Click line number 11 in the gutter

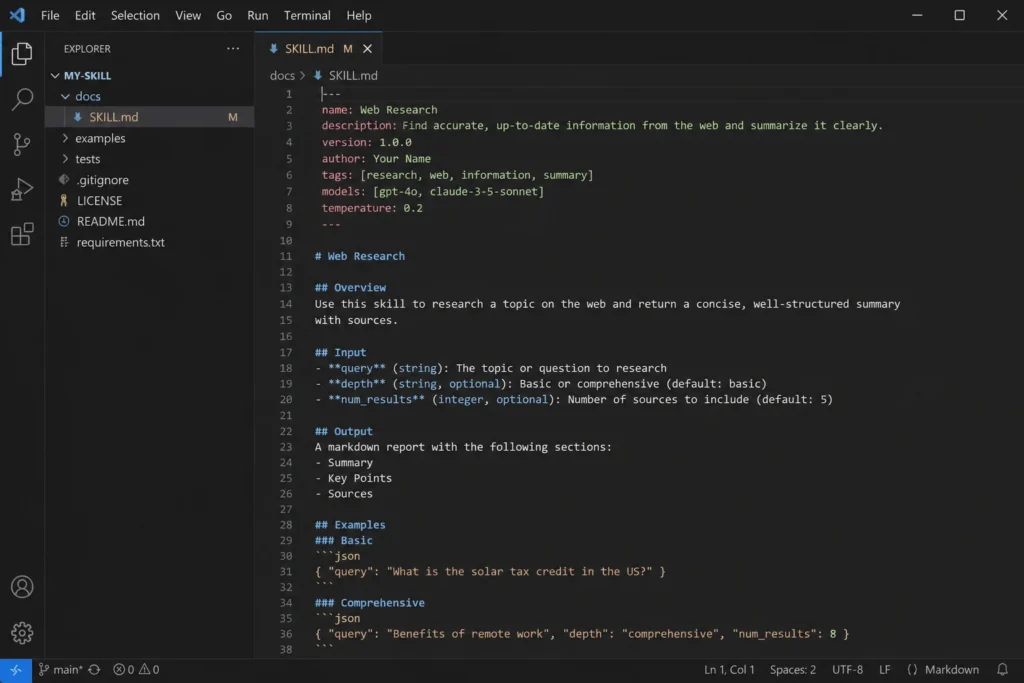[286, 257]
